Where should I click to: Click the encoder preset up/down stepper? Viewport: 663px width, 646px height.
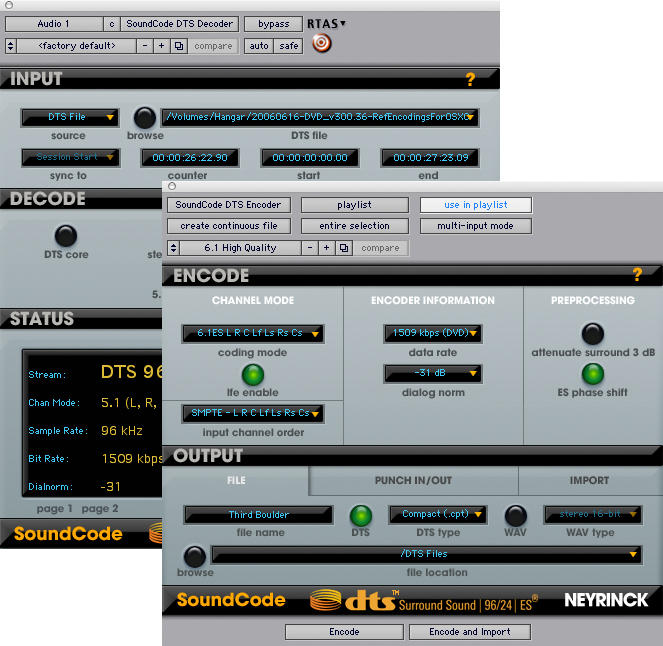pos(173,248)
